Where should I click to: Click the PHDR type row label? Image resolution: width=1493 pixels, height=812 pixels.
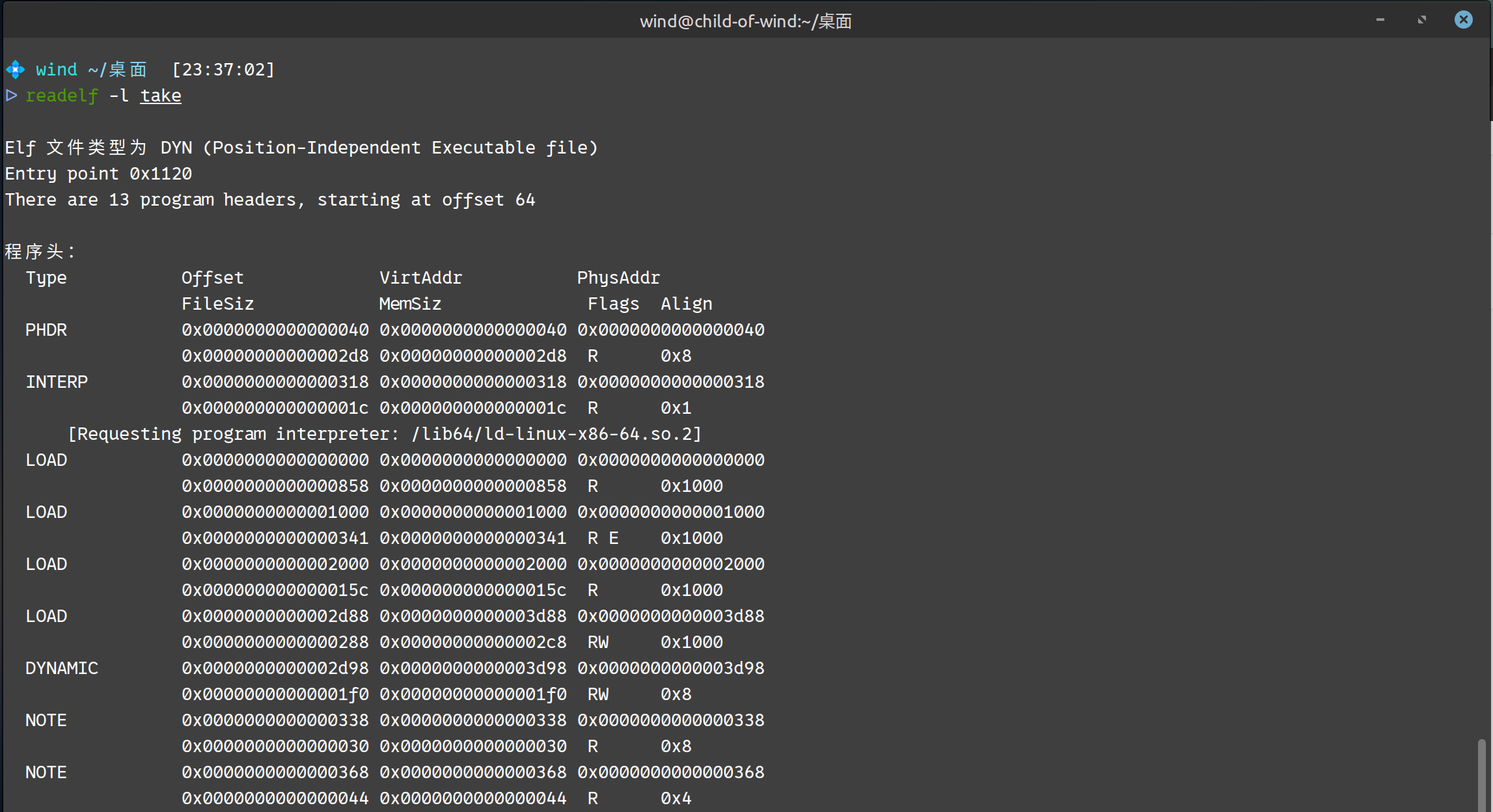46,330
